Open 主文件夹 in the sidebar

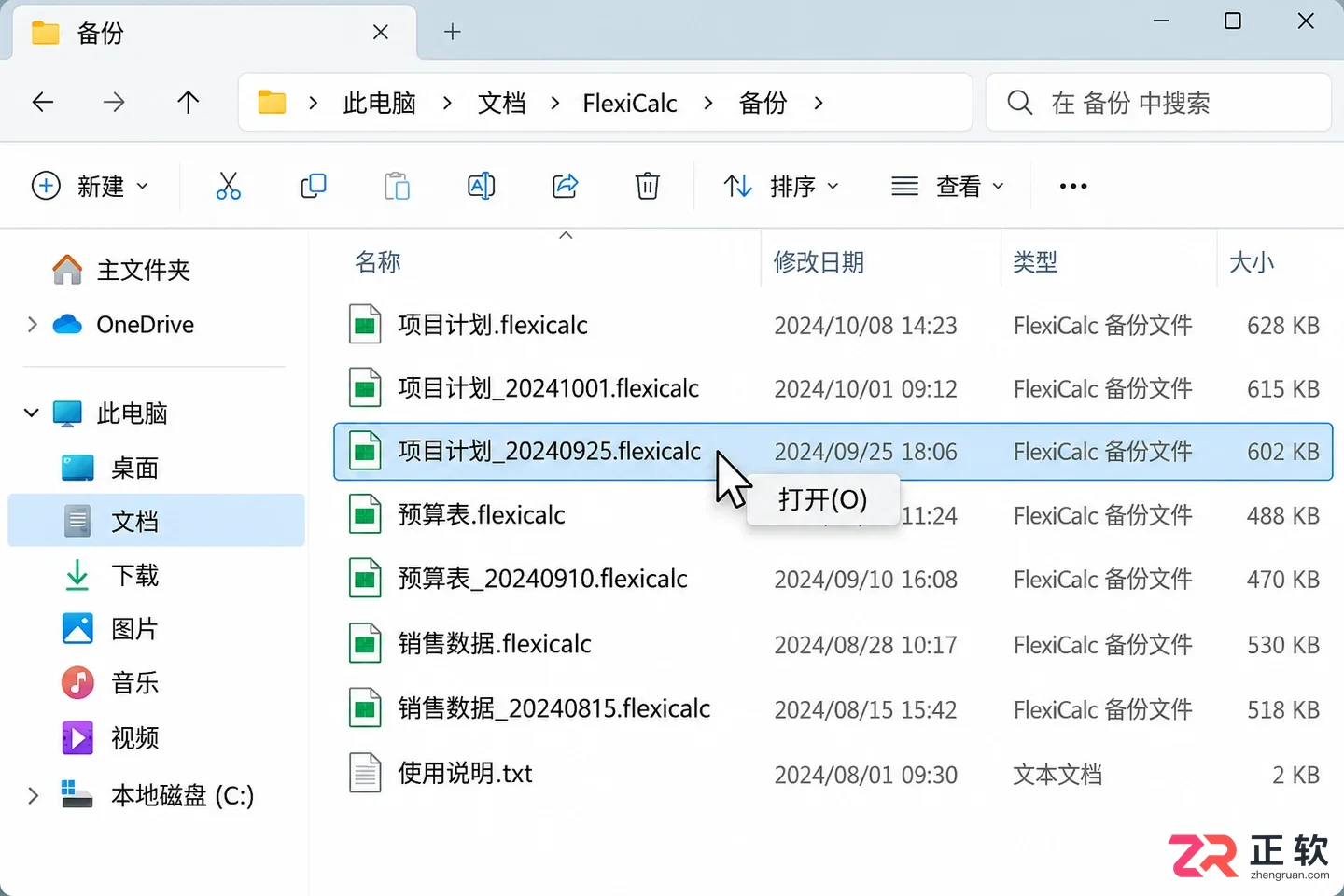[x=143, y=270]
